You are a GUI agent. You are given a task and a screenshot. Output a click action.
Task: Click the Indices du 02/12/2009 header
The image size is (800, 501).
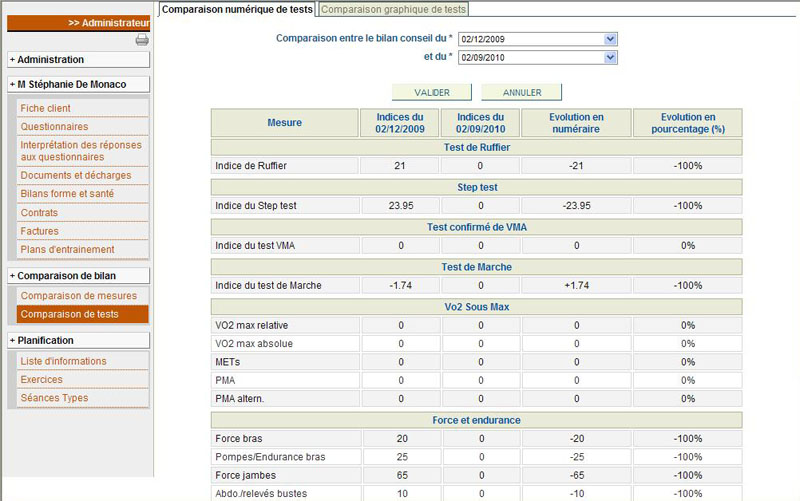[x=399, y=122]
